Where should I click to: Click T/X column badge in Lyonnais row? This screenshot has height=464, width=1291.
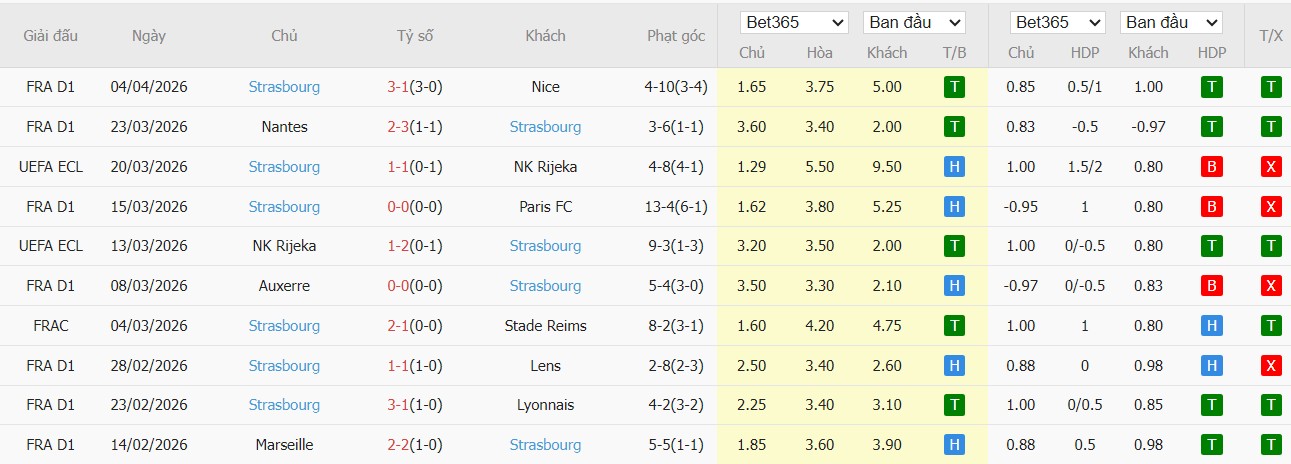click(x=1271, y=405)
